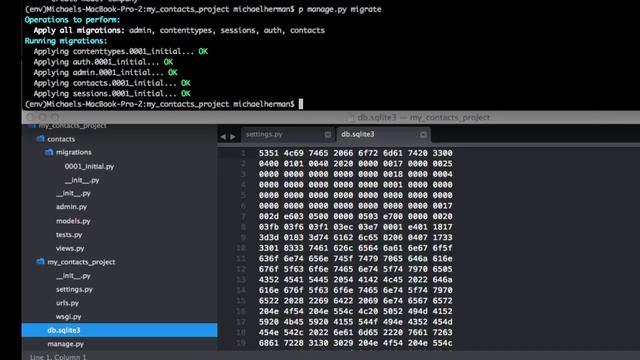
Task: Click hex value 3300 on line 1
Action: pyautogui.click(x=442, y=153)
